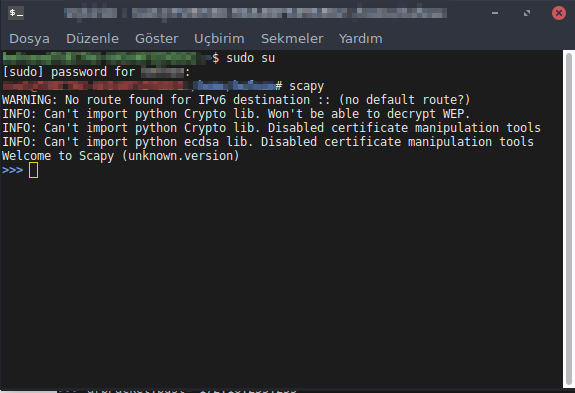The width and height of the screenshot is (575, 393).
Task: Click the Crypto lib 'Disabled certificate manipulation tools' line
Action: tap(271, 128)
